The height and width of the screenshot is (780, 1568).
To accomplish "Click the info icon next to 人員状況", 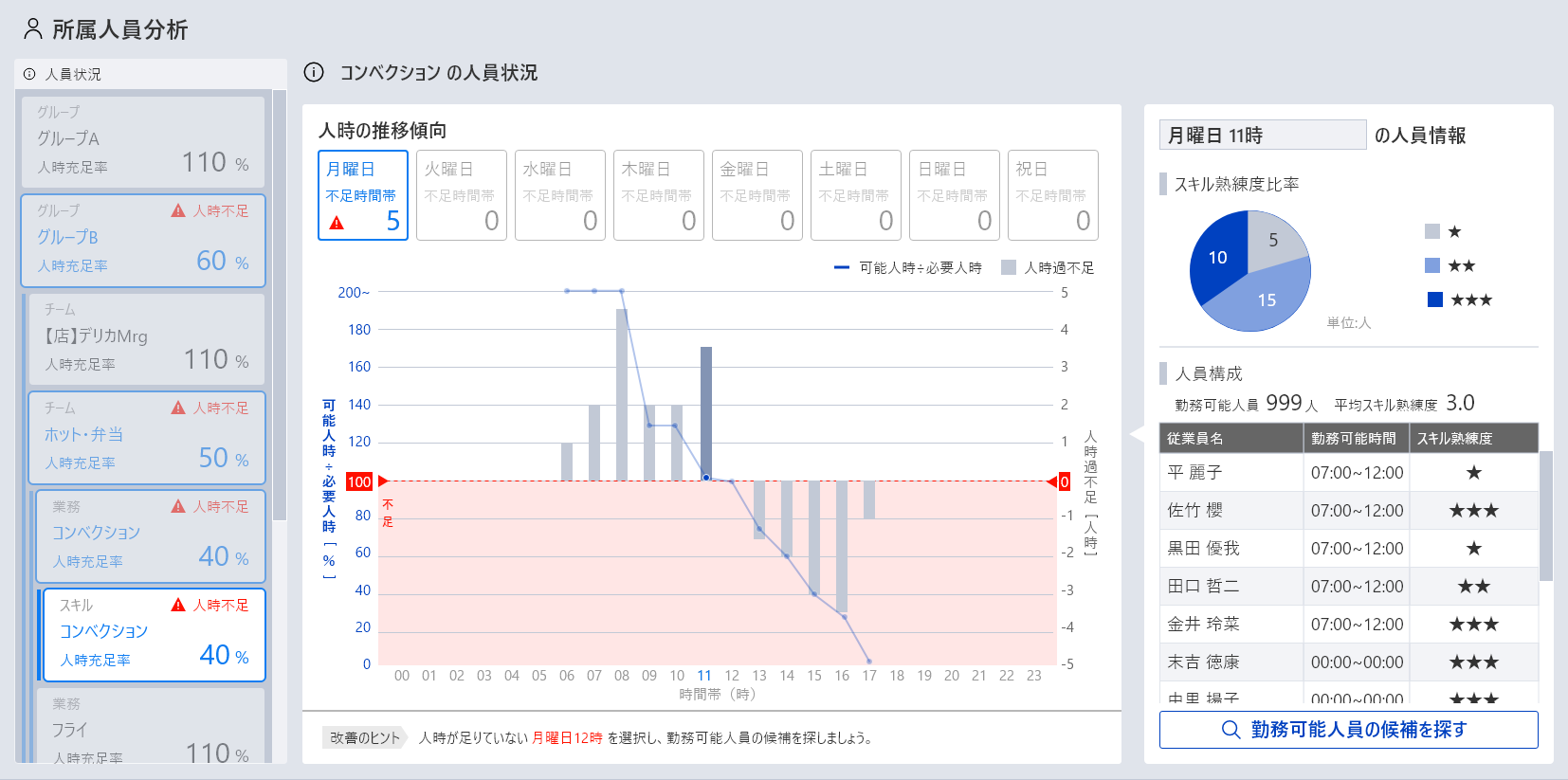I will tap(29, 74).
